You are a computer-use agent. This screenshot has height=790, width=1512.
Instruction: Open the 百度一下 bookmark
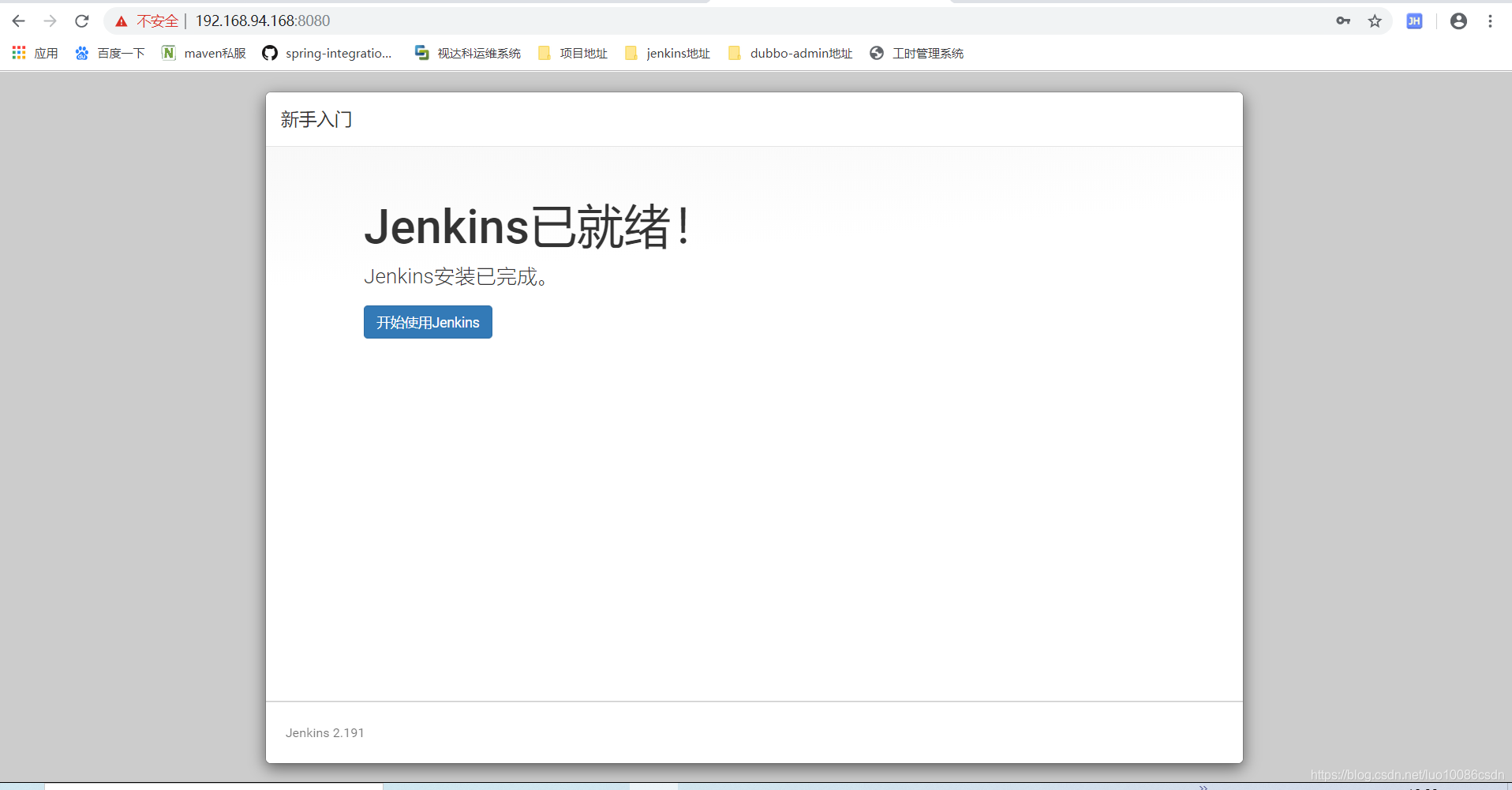(x=110, y=53)
